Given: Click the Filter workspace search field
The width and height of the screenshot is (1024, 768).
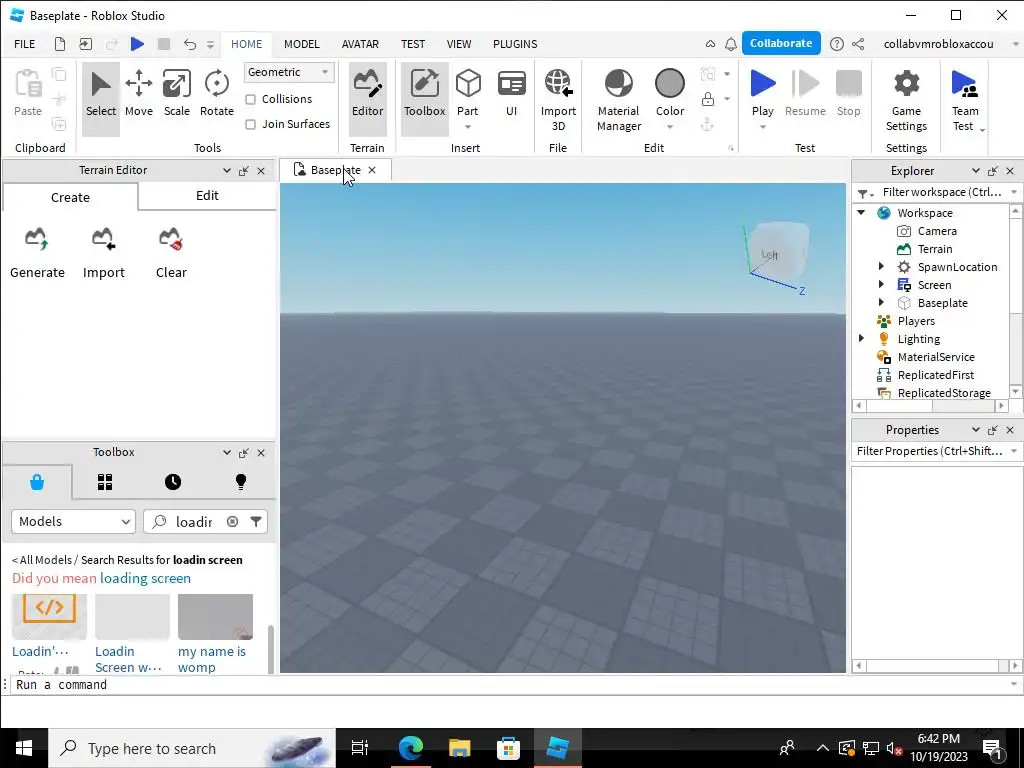Looking at the screenshot, I should tap(941, 192).
